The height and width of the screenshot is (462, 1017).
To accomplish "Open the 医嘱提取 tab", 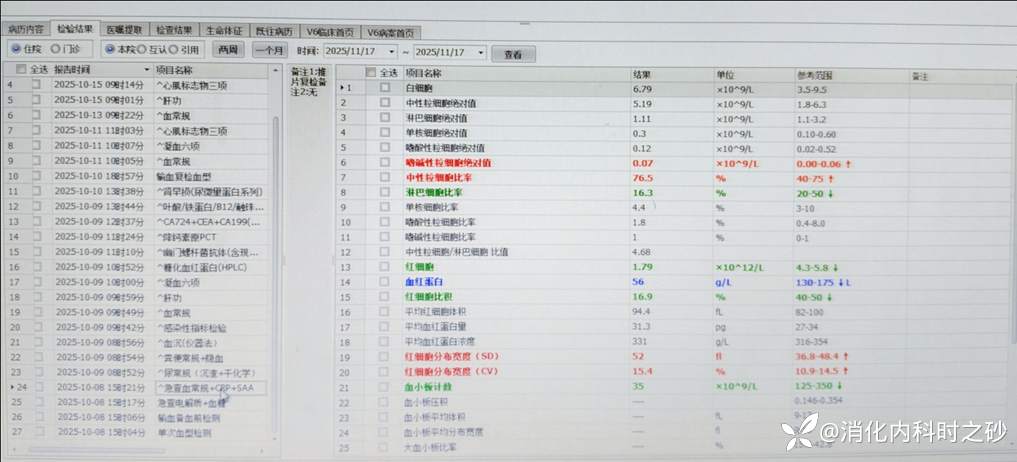I will [123, 31].
